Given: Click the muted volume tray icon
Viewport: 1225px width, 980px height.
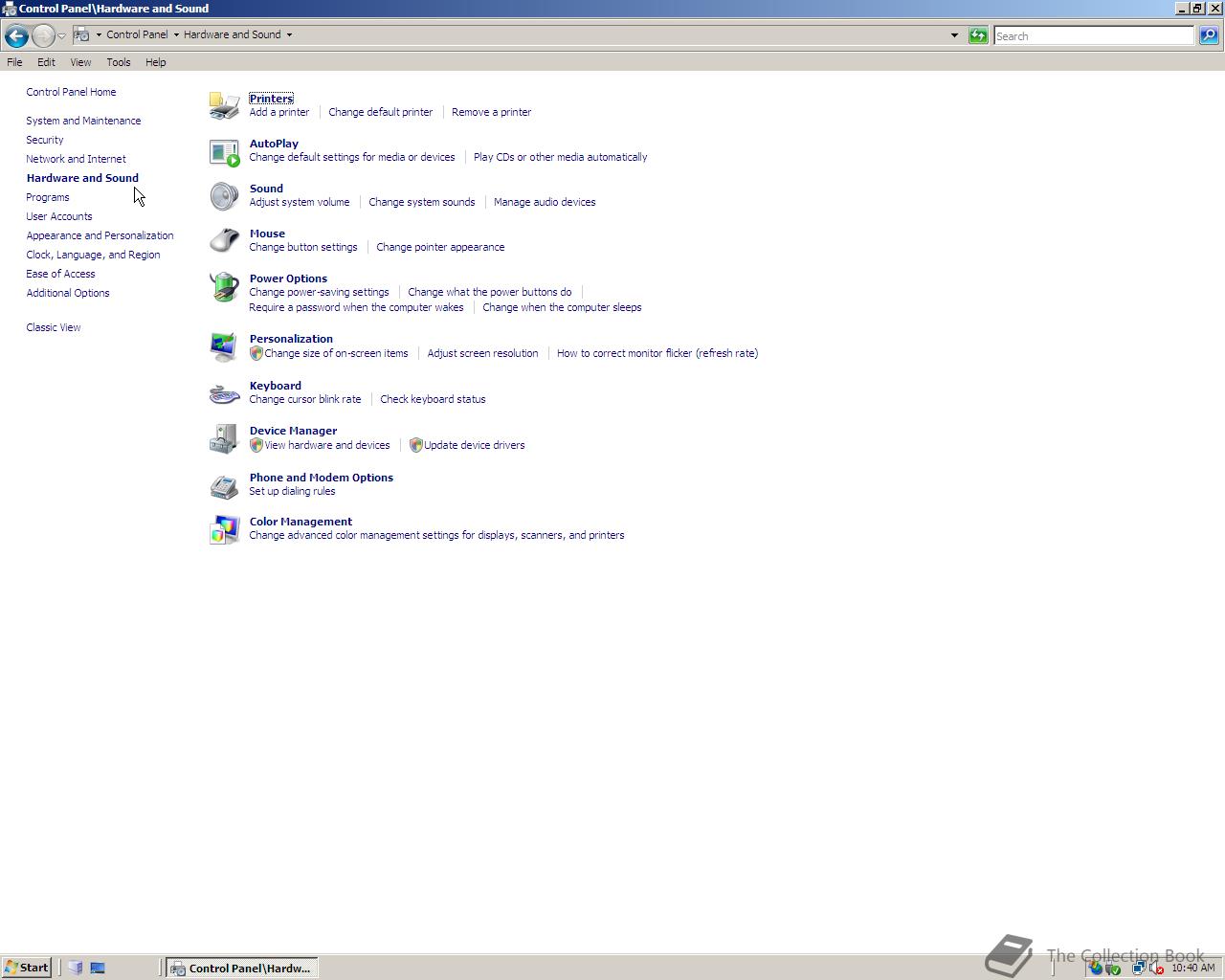Looking at the screenshot, I should [1156, 968].
